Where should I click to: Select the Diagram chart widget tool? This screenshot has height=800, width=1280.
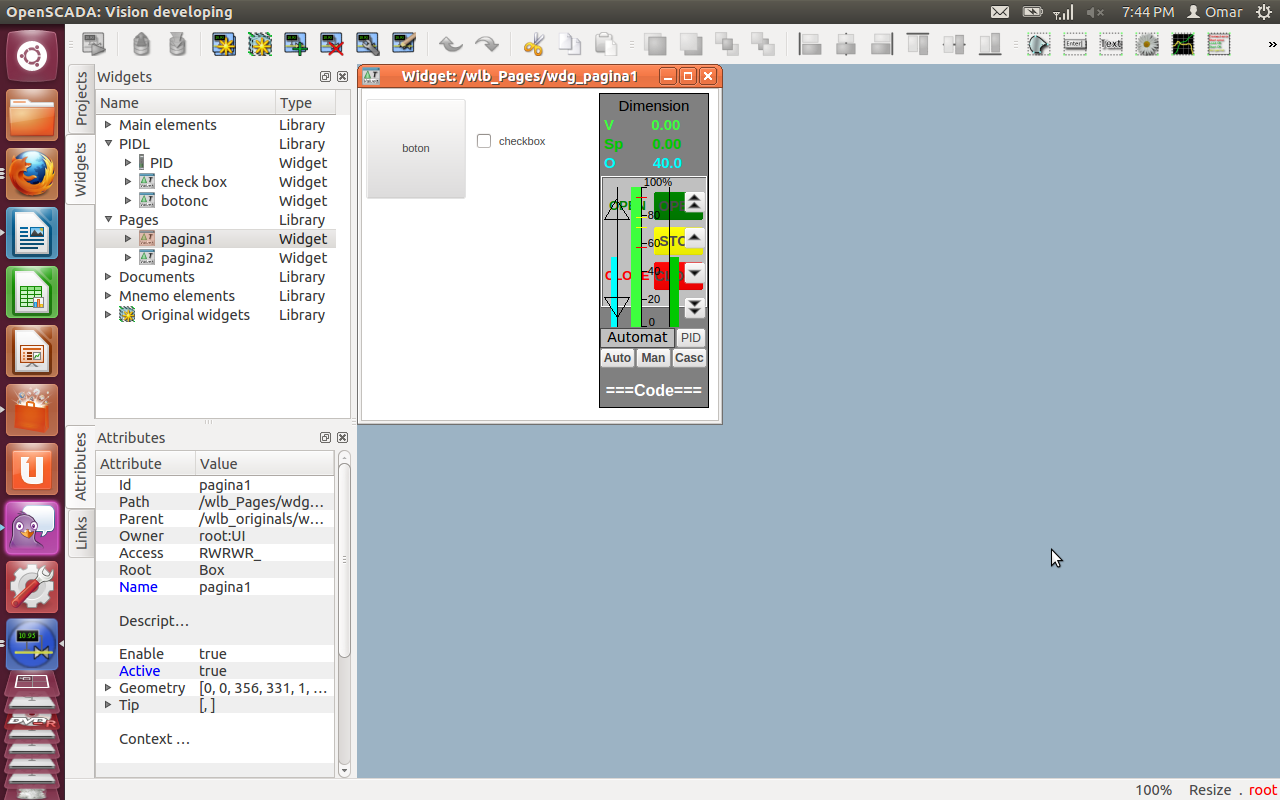coord(1183,44)
